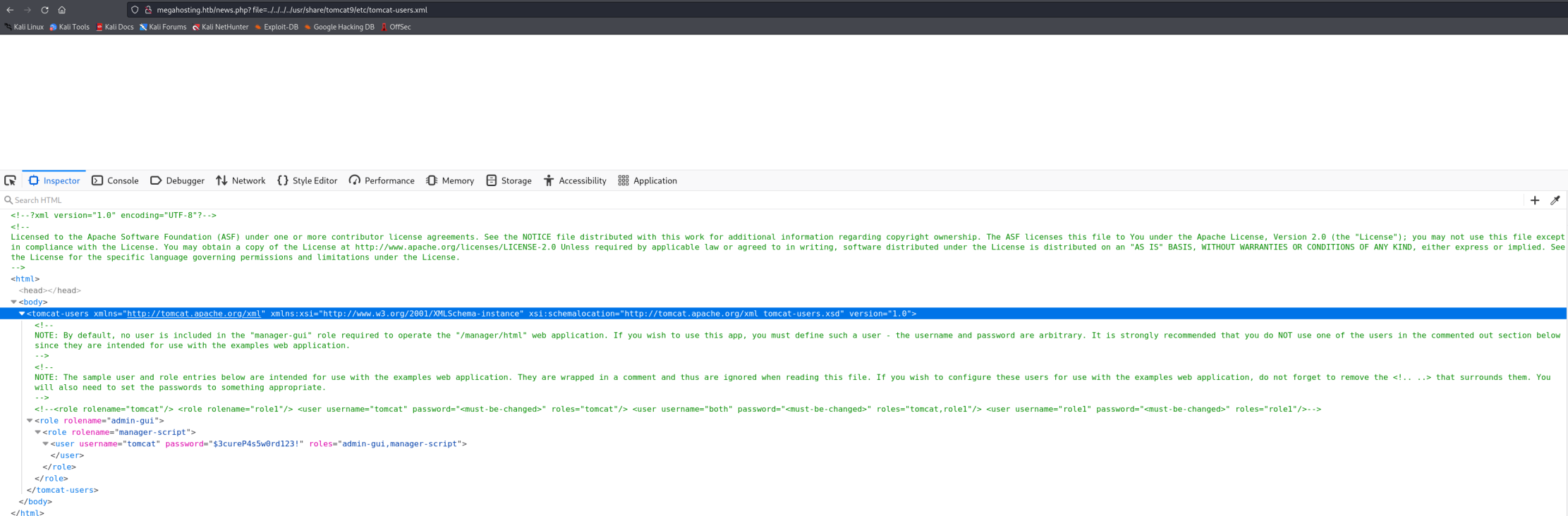Collapse the body element node
The image size is (1568, 516).
pyautogui.click(x=13, y=302)
